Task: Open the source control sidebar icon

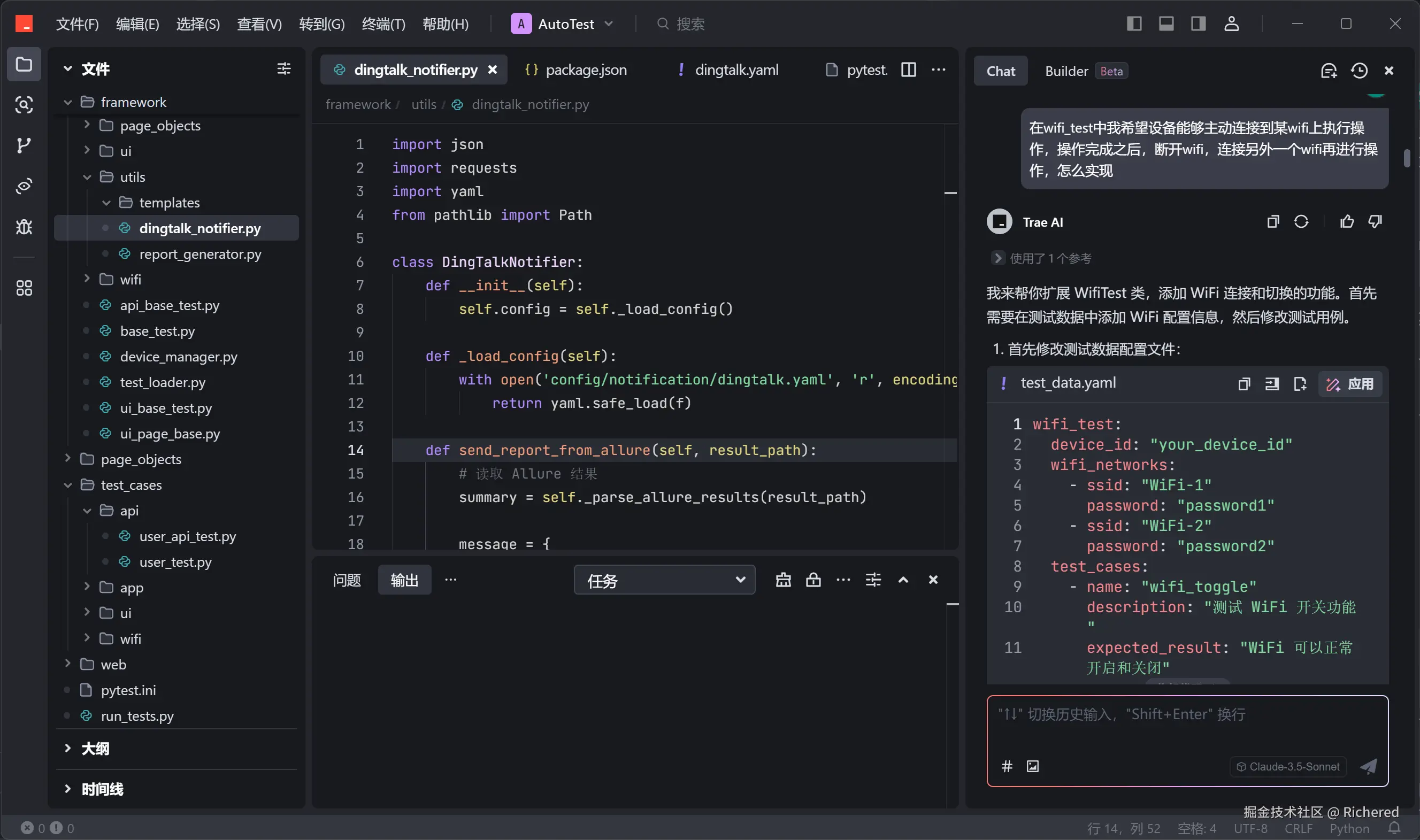Action: [23, 145]
